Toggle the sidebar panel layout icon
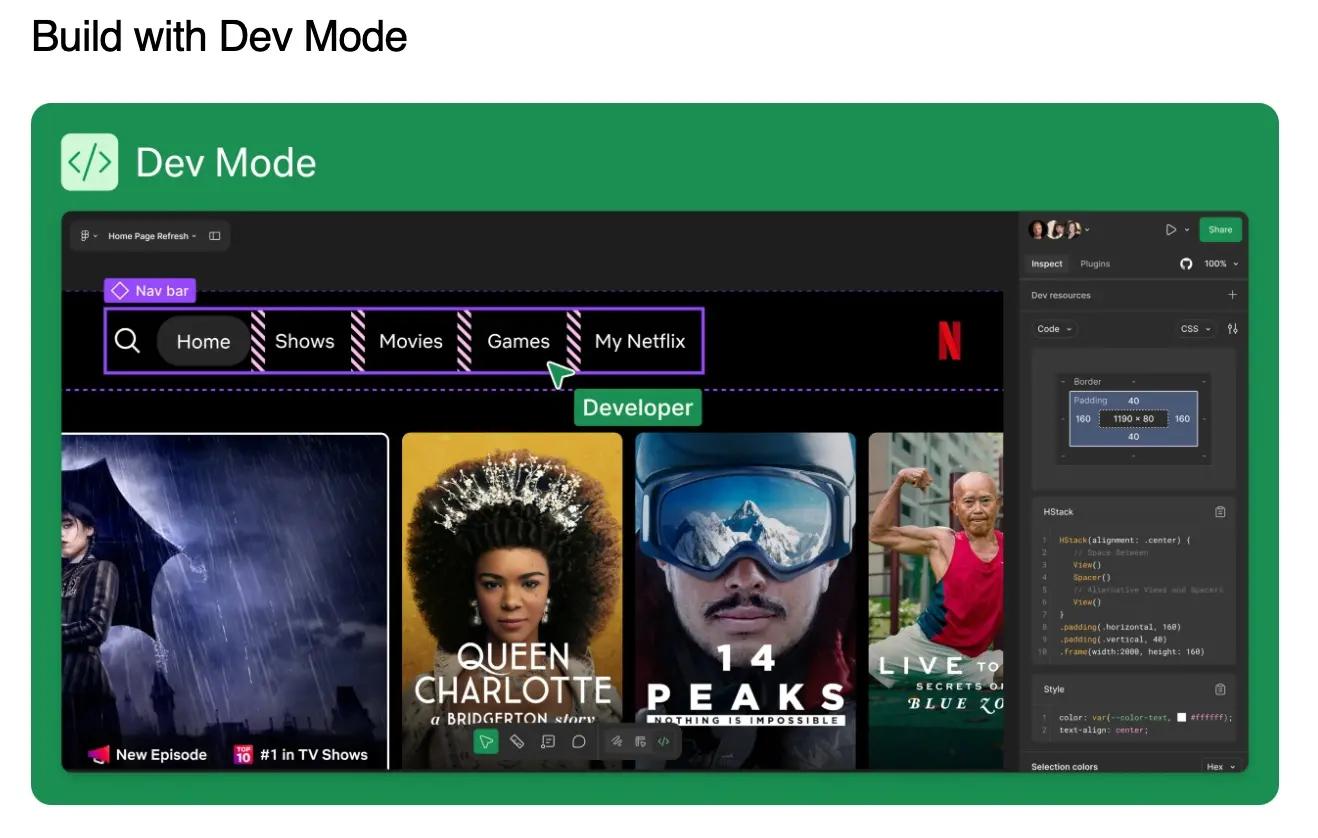 214,236
